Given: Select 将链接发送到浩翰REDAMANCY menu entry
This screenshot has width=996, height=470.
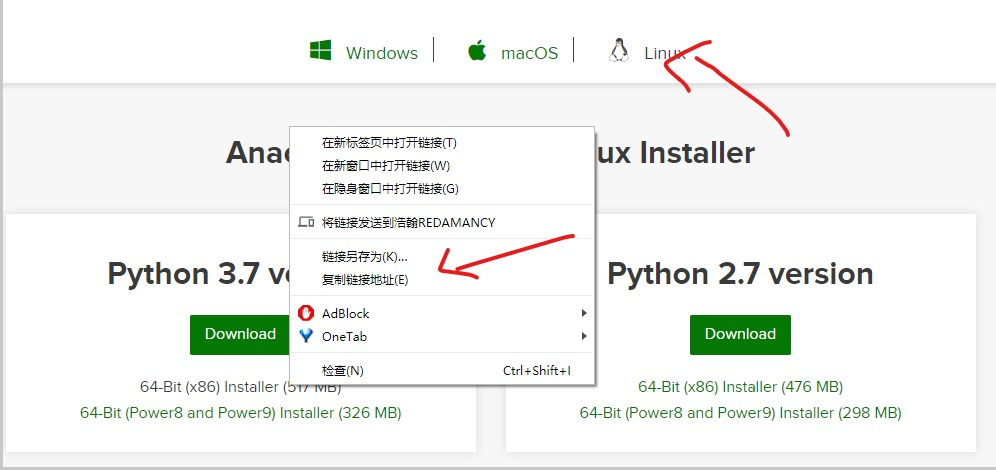Looking at the screenshot, I should click(442, 222).
